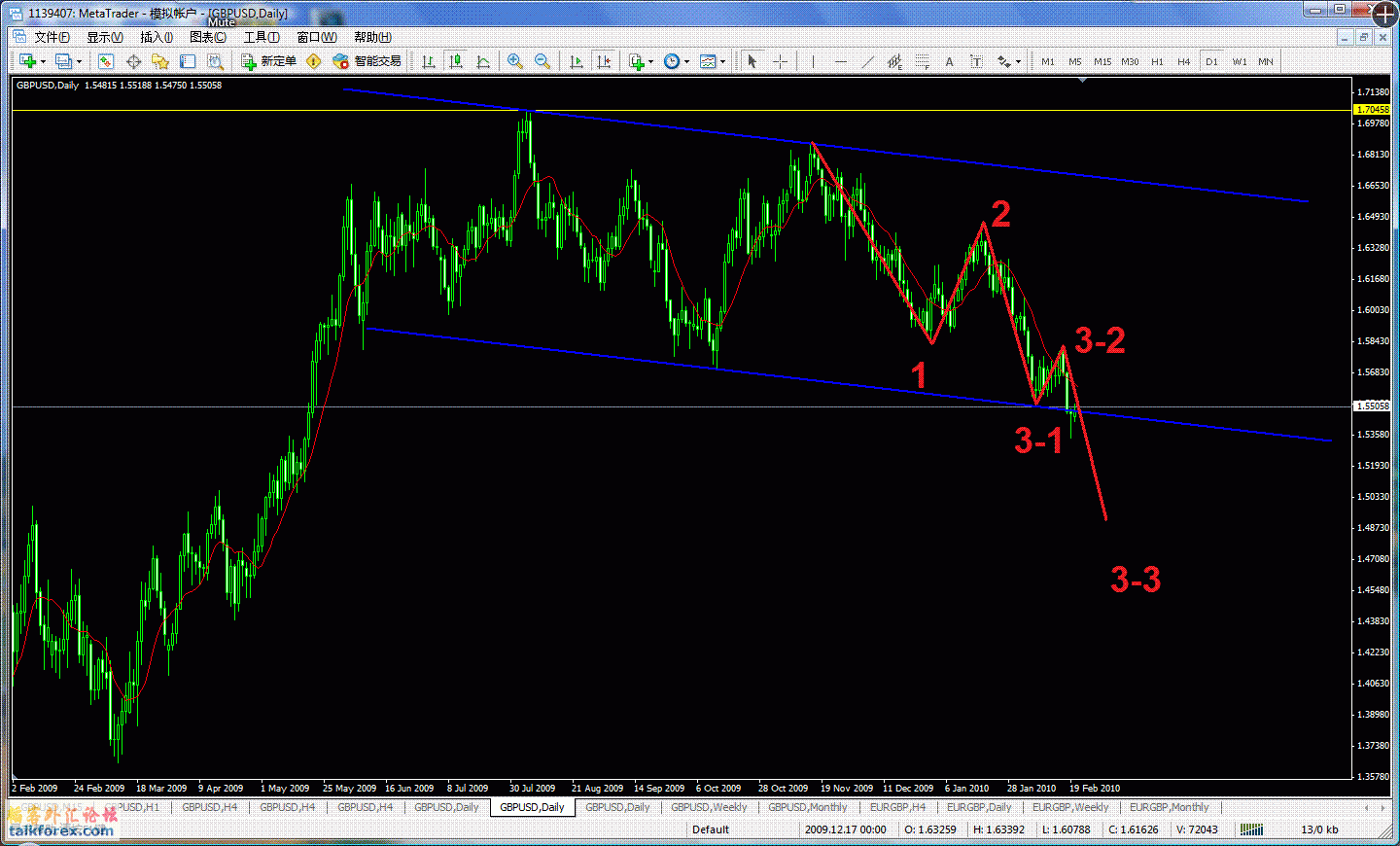This screenshot has width=1400, height=846.
Task: Switch chart to candlesticks
Action: click(455, 61)
